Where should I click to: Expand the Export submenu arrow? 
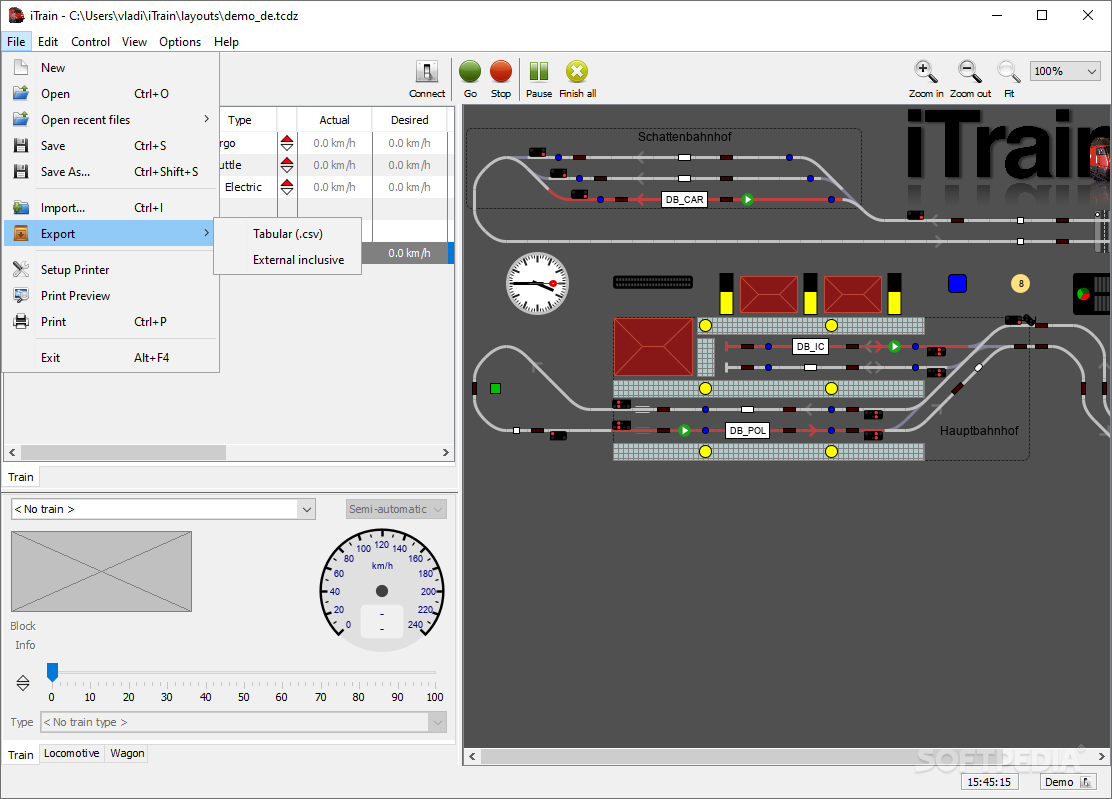tap(206, 233)
